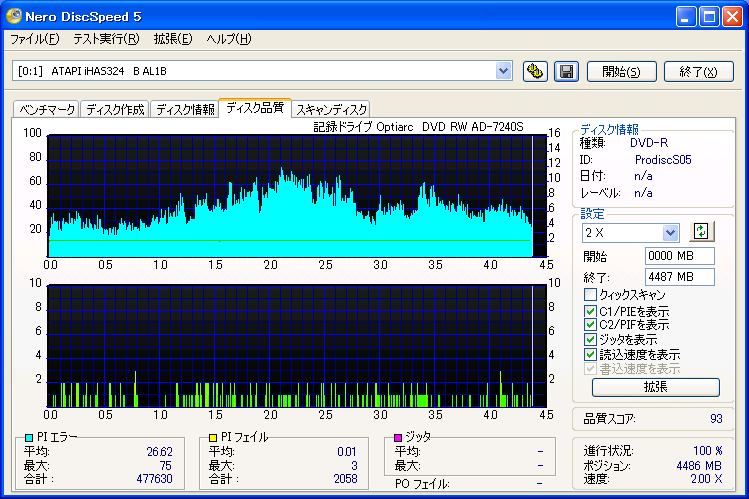Viewport: 749px width, 499px height.
Task: Toggle 読込速度を表示 checkbox
Action: coord(590,354)
